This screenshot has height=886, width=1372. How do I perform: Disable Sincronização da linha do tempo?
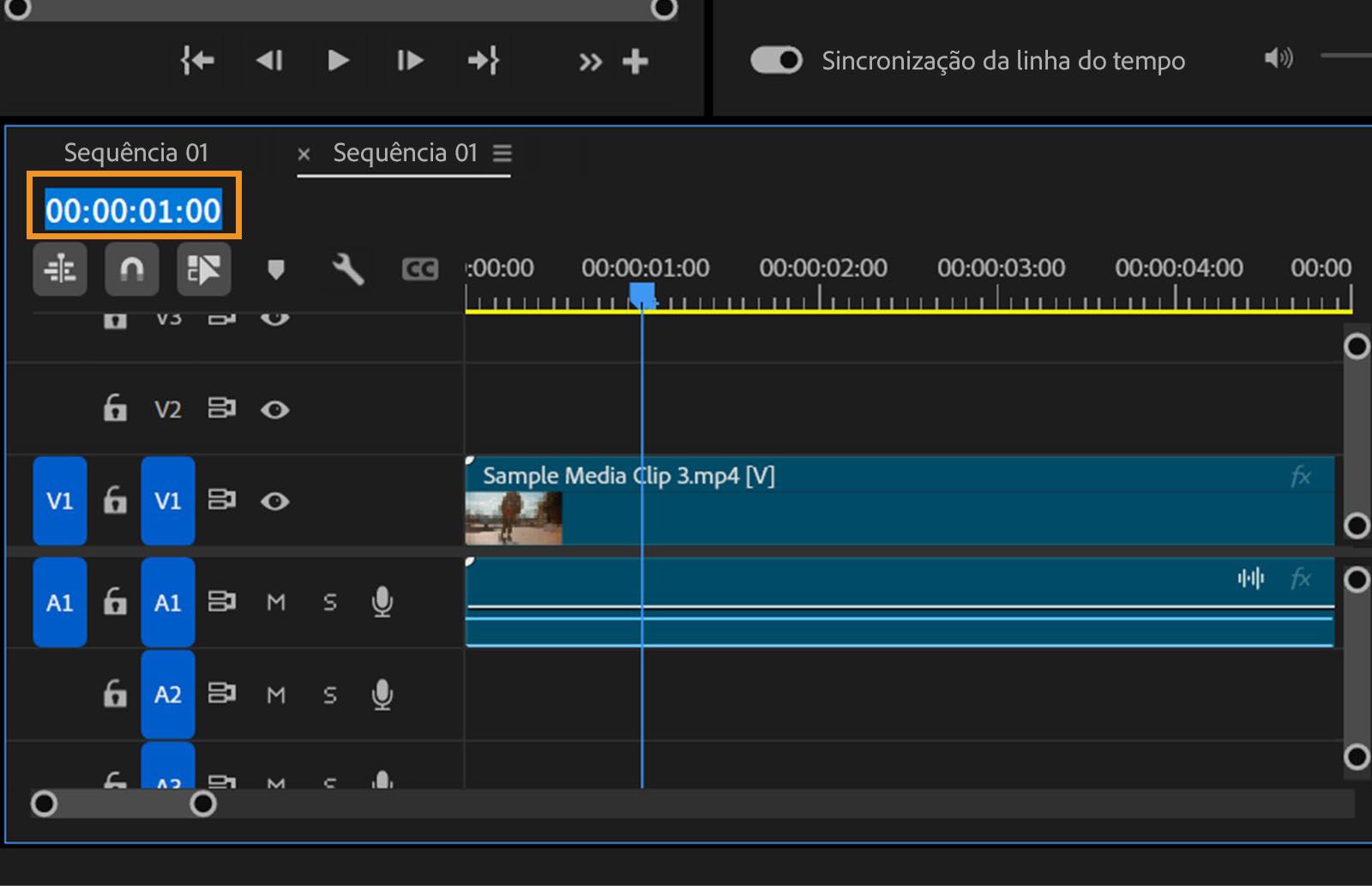(775, 60)
